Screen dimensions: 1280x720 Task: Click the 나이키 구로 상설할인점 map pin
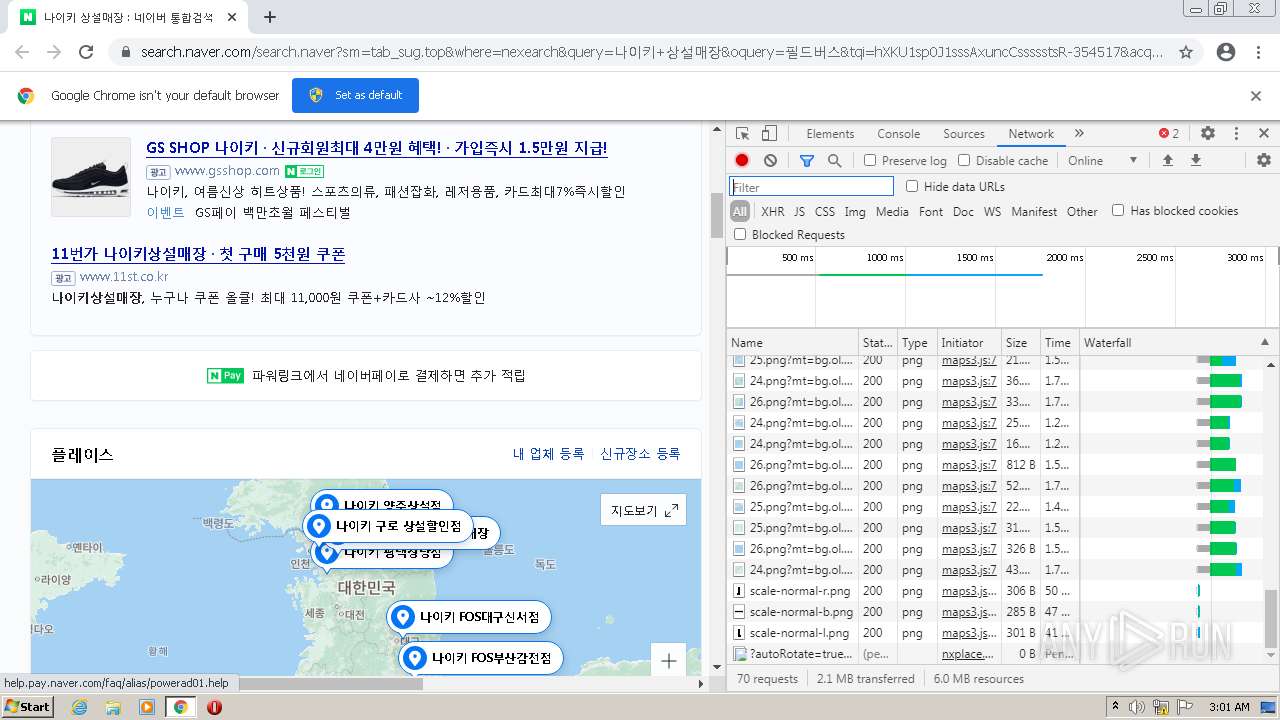pos(388,526)
